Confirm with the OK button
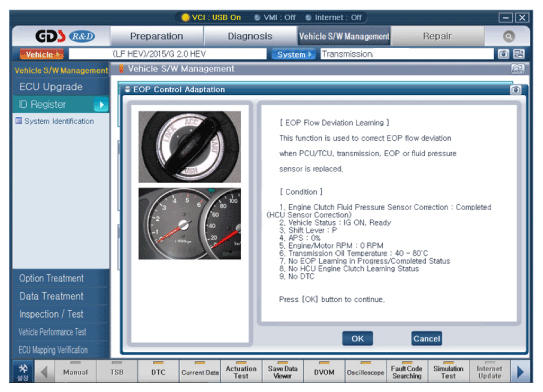Viewport: 543px width, 392px height. [x=357, y=338]
